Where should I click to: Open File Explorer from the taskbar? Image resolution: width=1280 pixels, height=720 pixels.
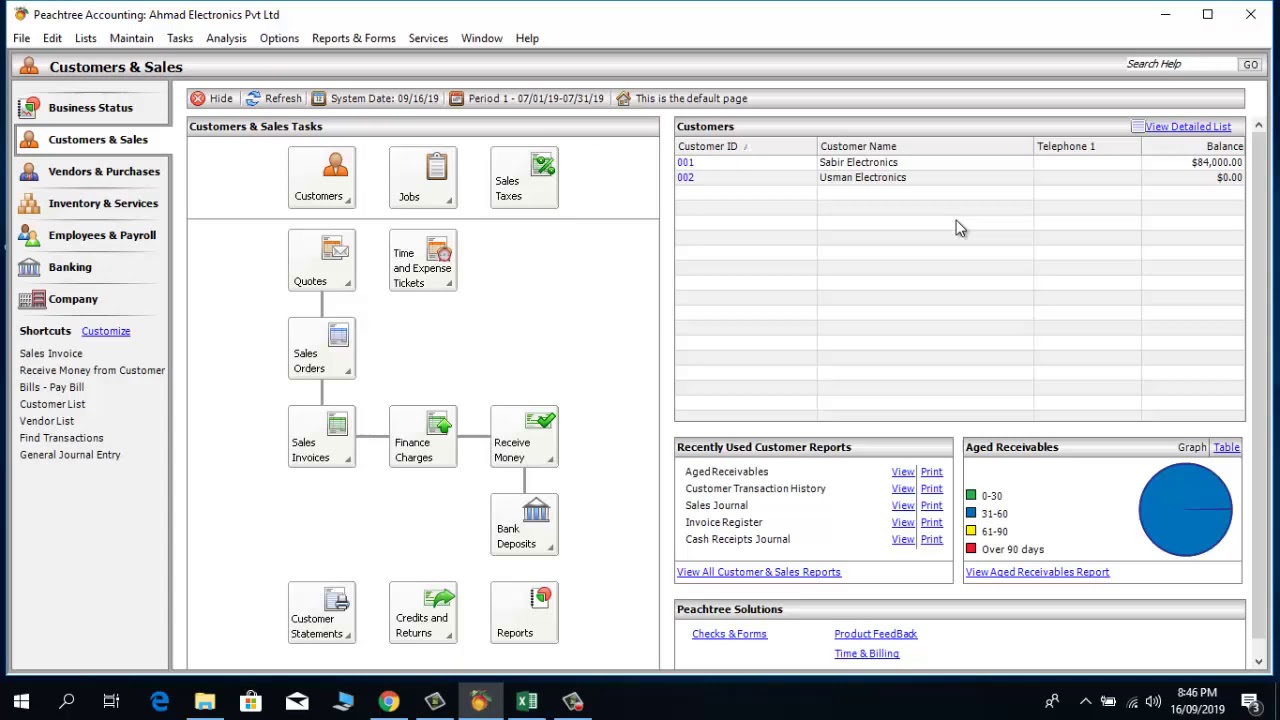[205, 701]
